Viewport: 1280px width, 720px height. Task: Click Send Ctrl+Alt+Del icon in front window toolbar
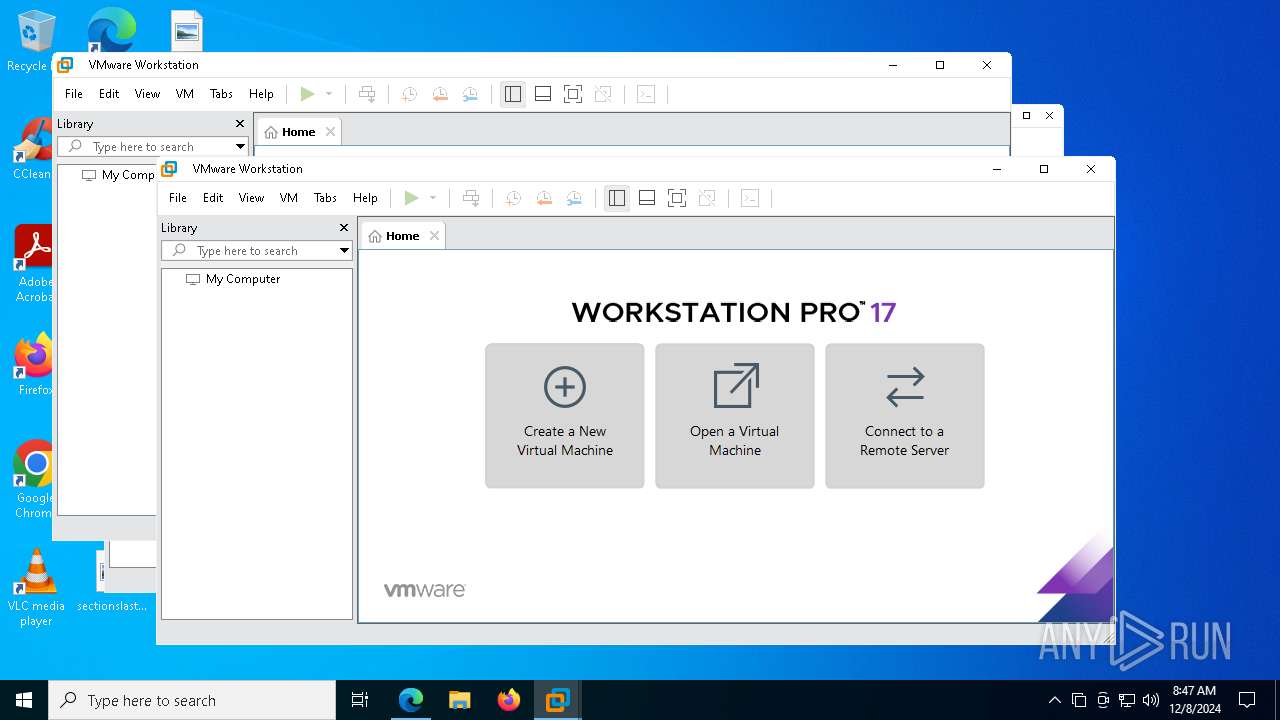click(x=471, y=198)
